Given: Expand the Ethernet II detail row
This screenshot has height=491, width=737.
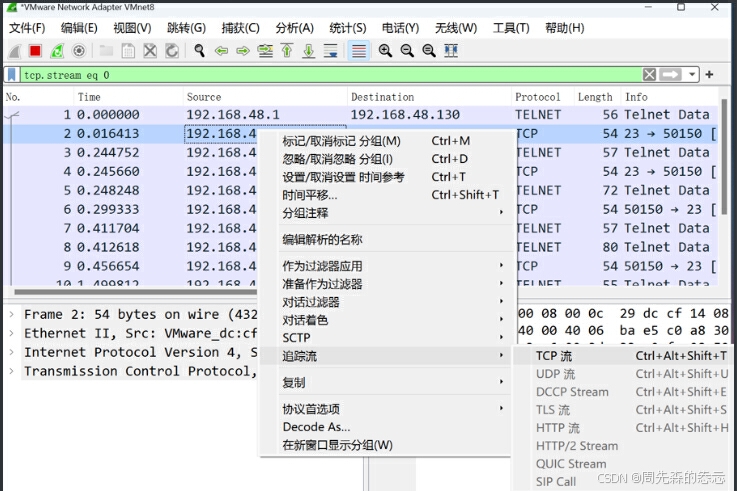Looking at the screenshot, I should coord(12,333).
